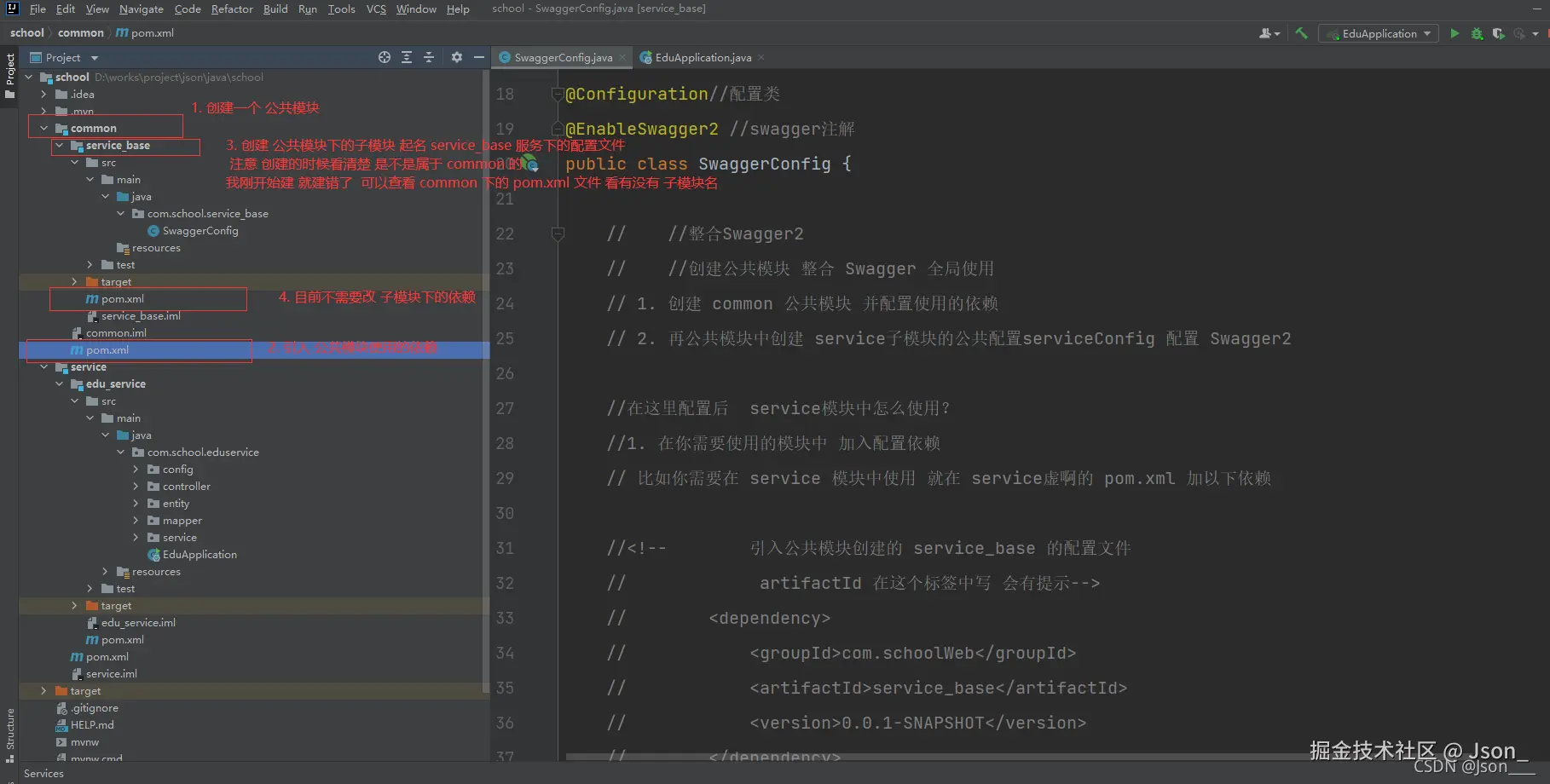The width and height of the screenshot is (1550, 784).
Task: Click the Spring bean gutter icon beside SwaggerConfig class
Action: (x=529, y=162)
